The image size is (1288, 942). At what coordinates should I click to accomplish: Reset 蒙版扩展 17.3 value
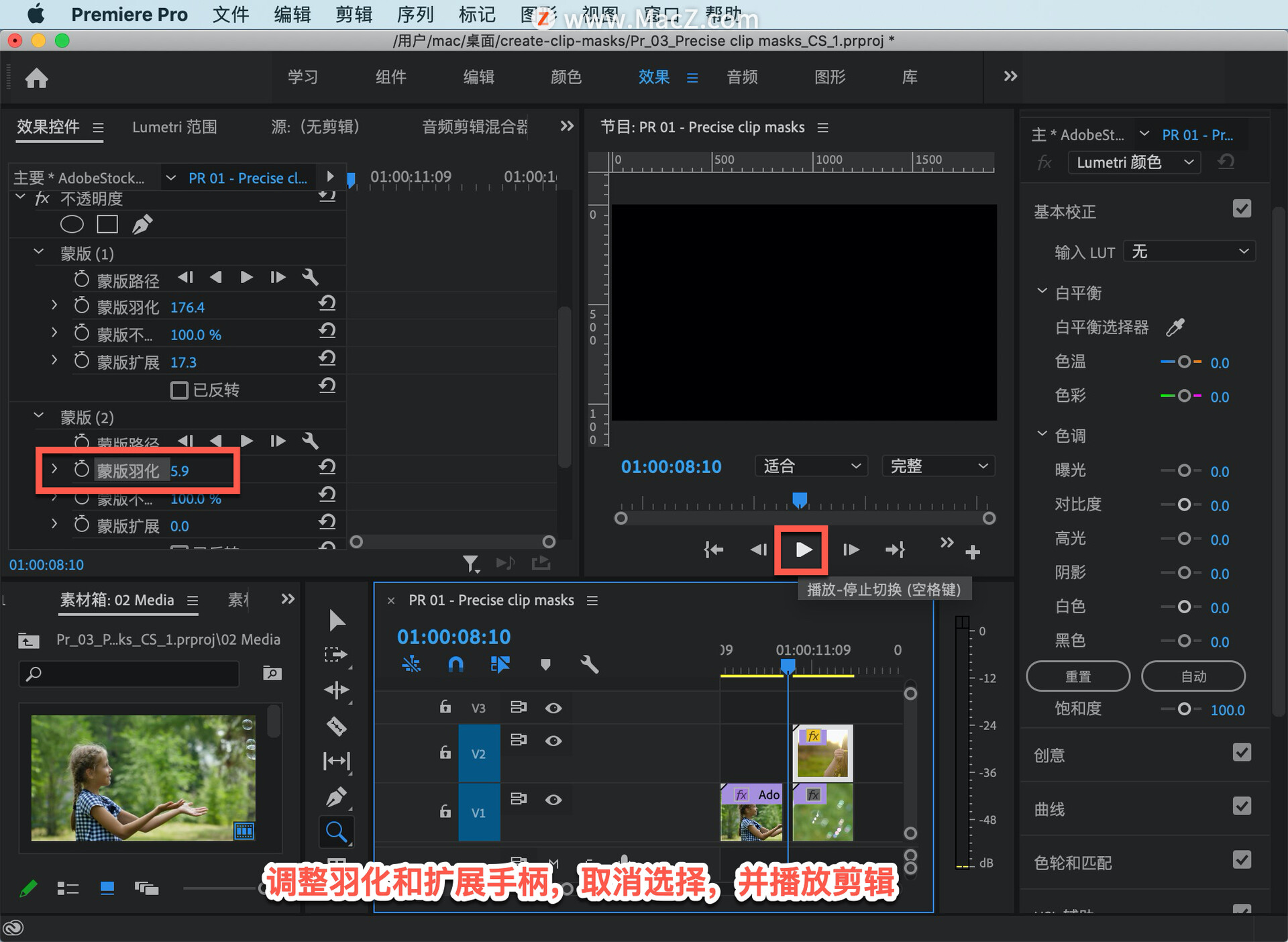[x=327, y=359]
